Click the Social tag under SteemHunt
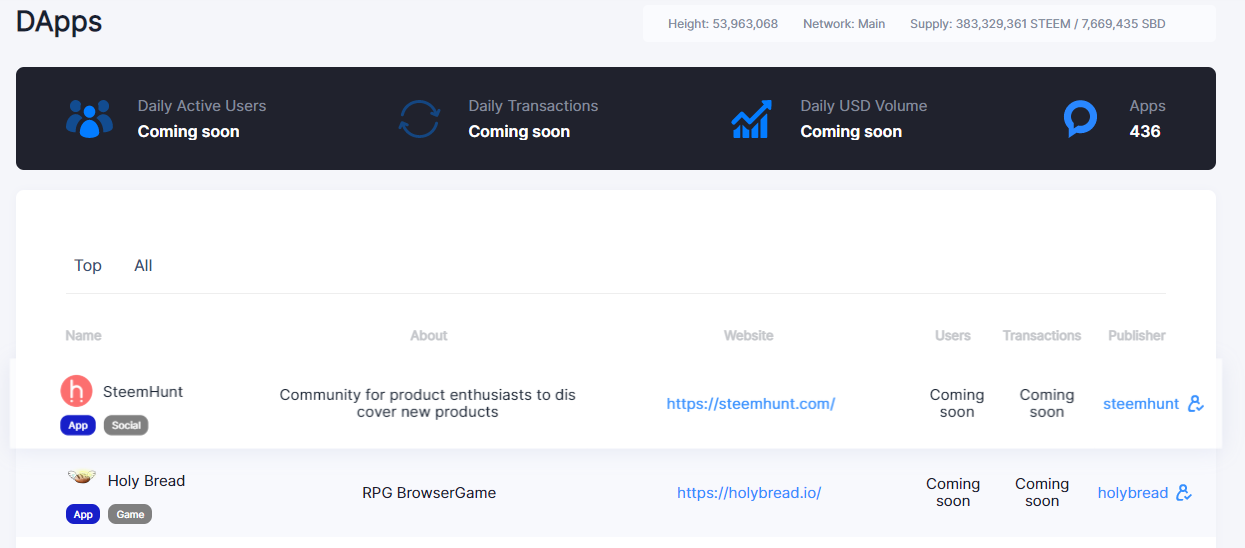Image resolution: width=1245 pixels, height=548 pixels. tap(126, 425)
